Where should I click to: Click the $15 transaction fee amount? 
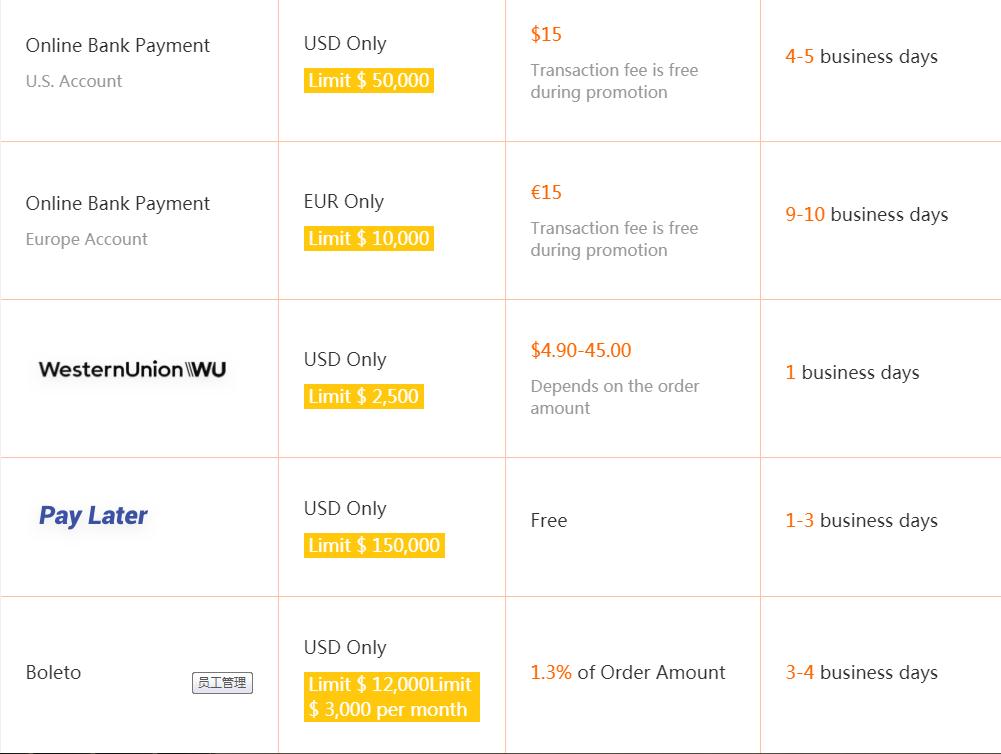click(546, 35)
